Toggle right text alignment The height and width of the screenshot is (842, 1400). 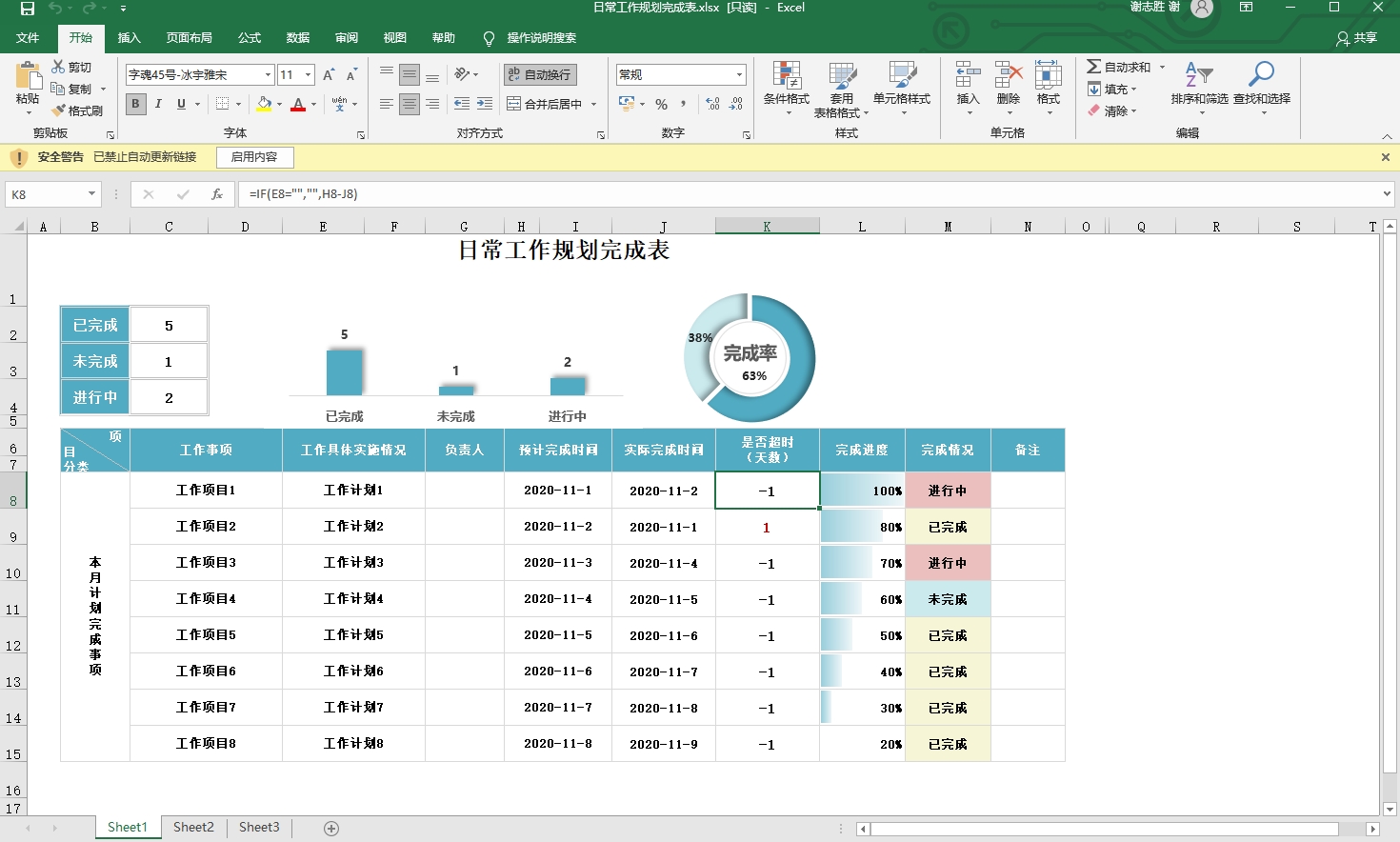click(x=432, y=104)
